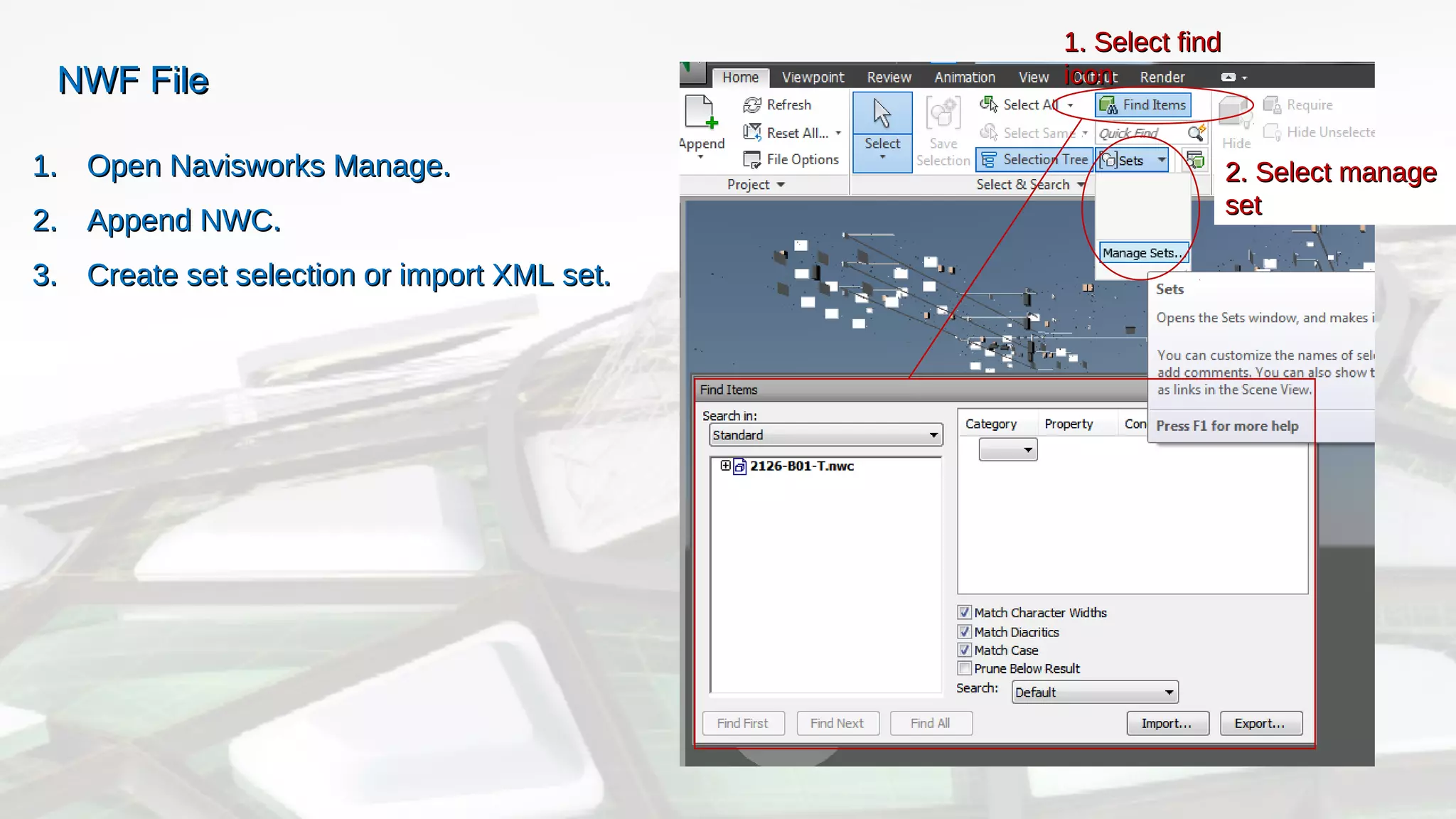Click the Export... button
Image resolution: width=1456 pixels, height=819 pixels.
click(1260, 723)
